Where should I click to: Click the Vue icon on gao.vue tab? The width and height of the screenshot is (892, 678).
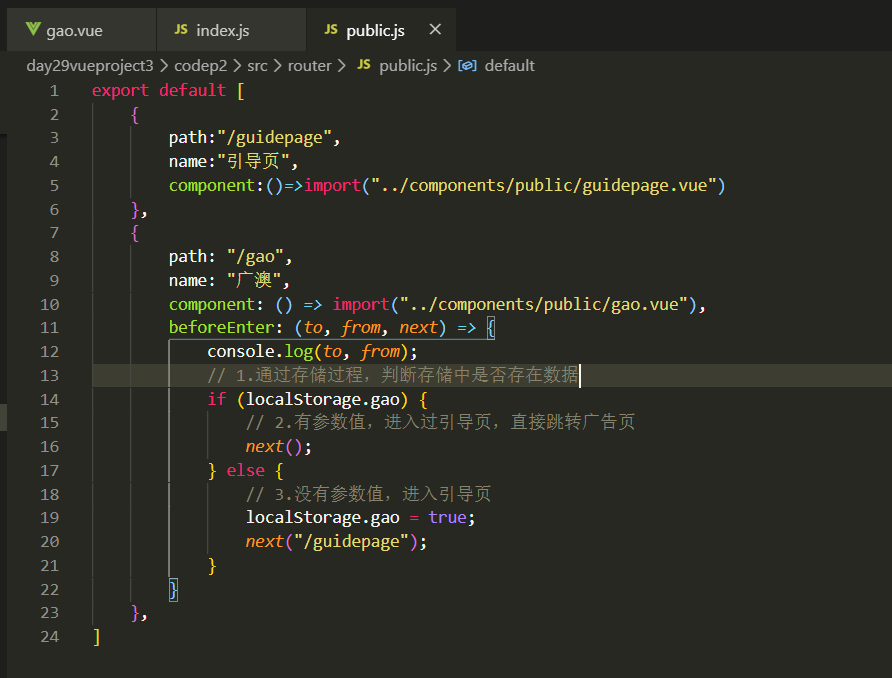(33, 29)
